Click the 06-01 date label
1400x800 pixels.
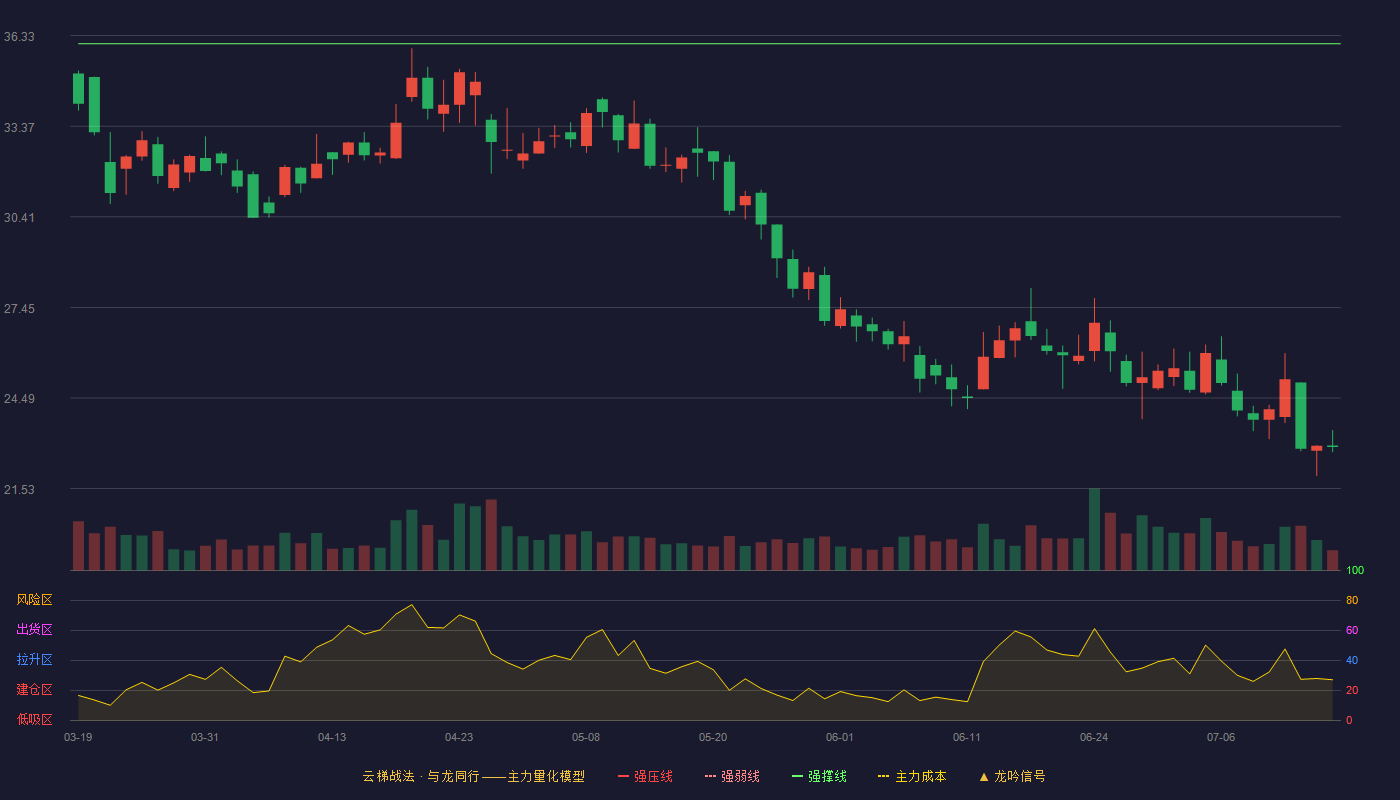point(840,737)
